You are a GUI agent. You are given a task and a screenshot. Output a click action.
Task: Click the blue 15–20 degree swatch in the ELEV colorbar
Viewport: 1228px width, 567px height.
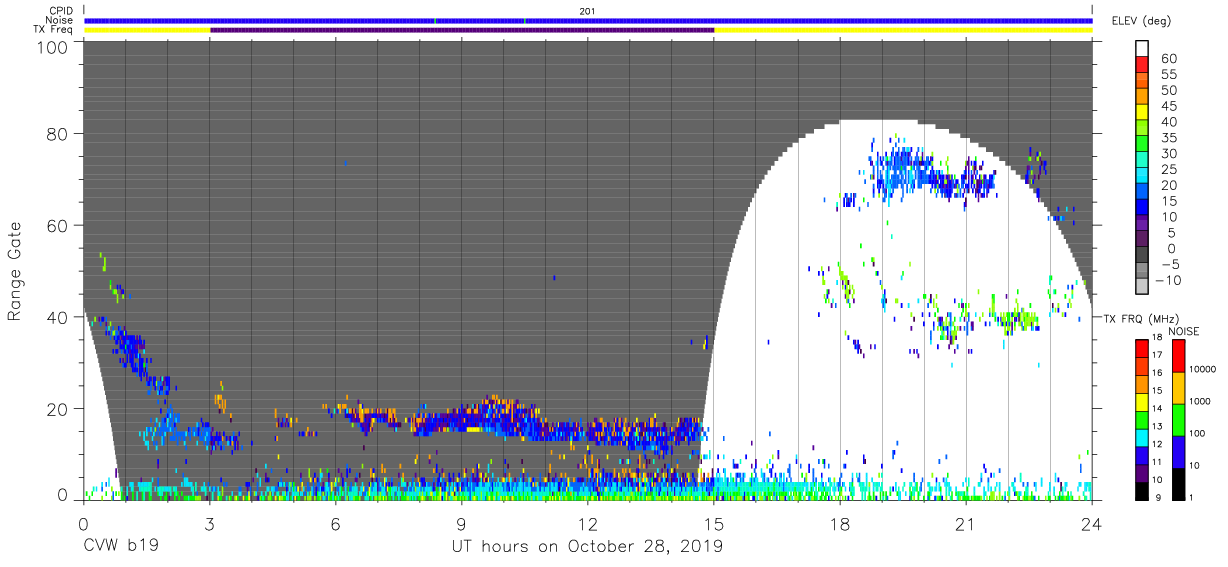[x=1143, y=193]
